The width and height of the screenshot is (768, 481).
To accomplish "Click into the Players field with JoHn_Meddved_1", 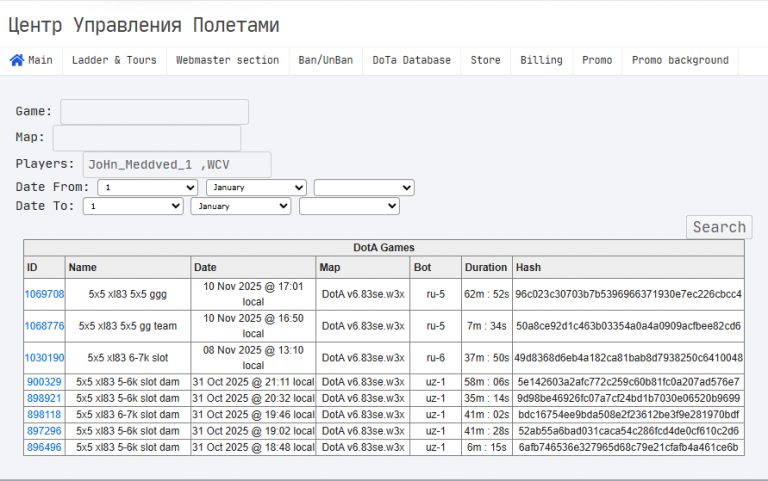I will [177, 165].
